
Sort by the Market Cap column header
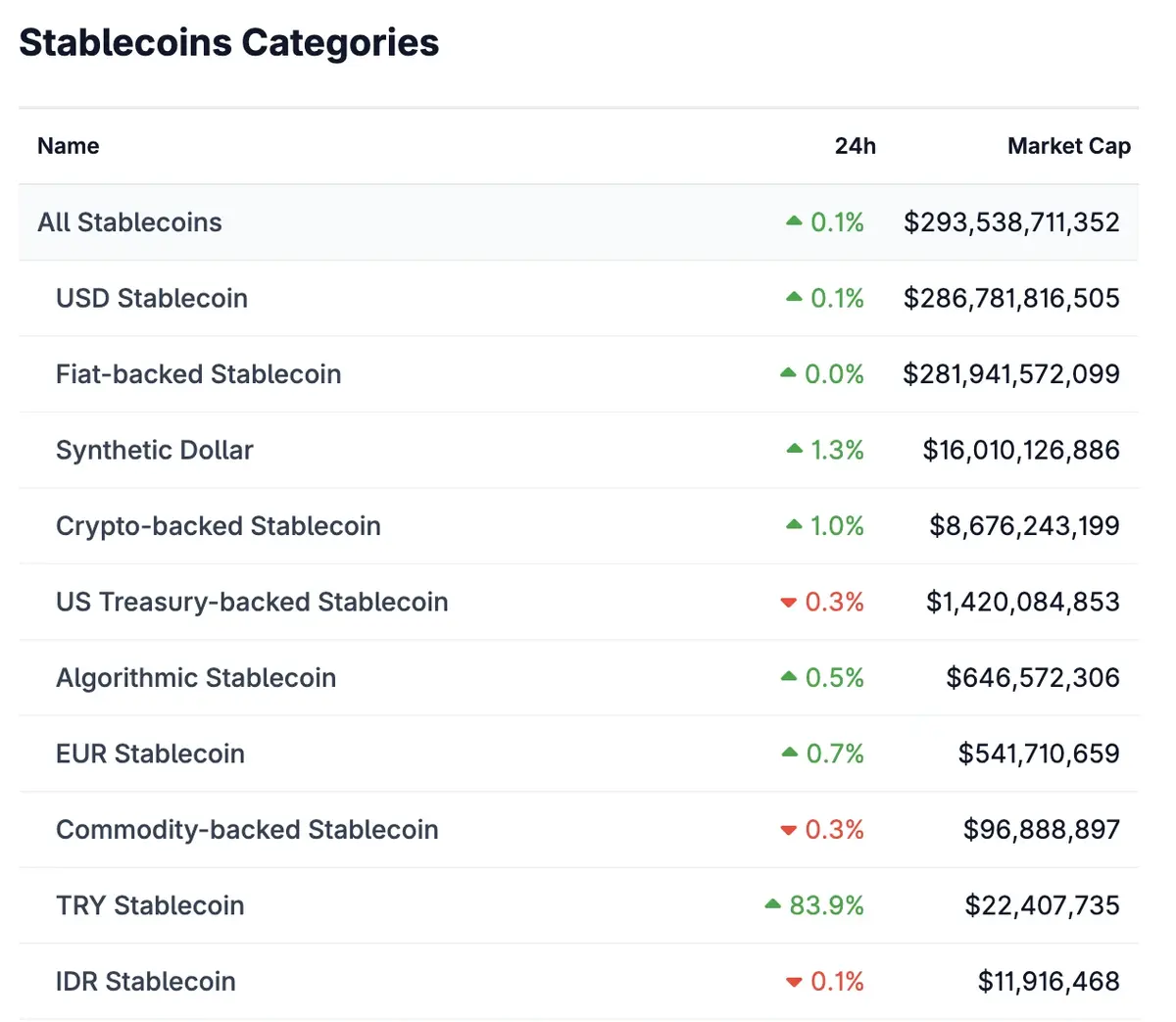1068,146
